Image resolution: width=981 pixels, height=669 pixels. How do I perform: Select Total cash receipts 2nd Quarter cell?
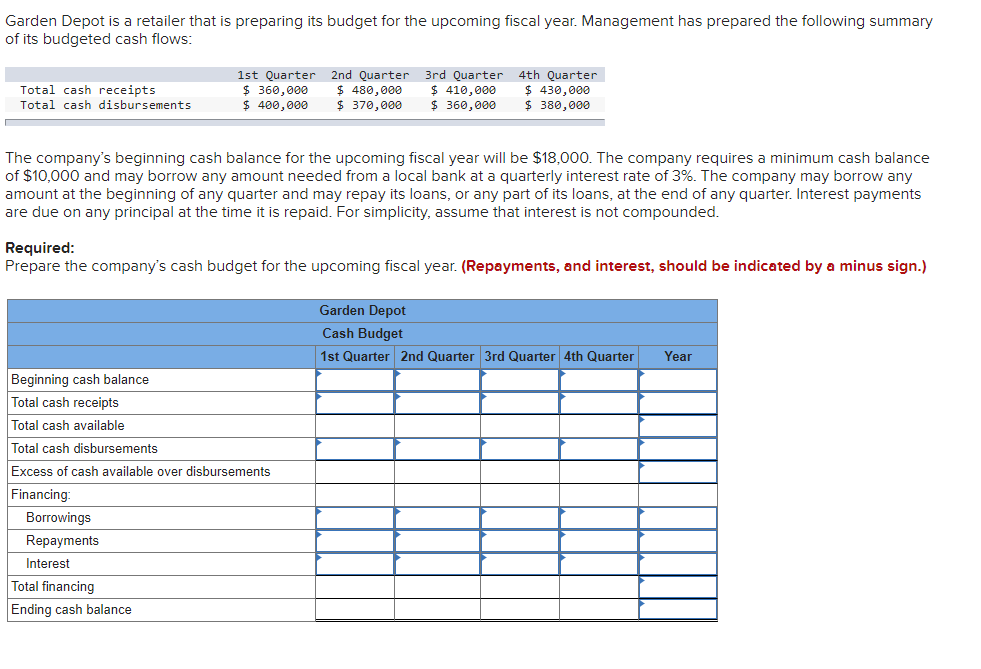(437, 403)
